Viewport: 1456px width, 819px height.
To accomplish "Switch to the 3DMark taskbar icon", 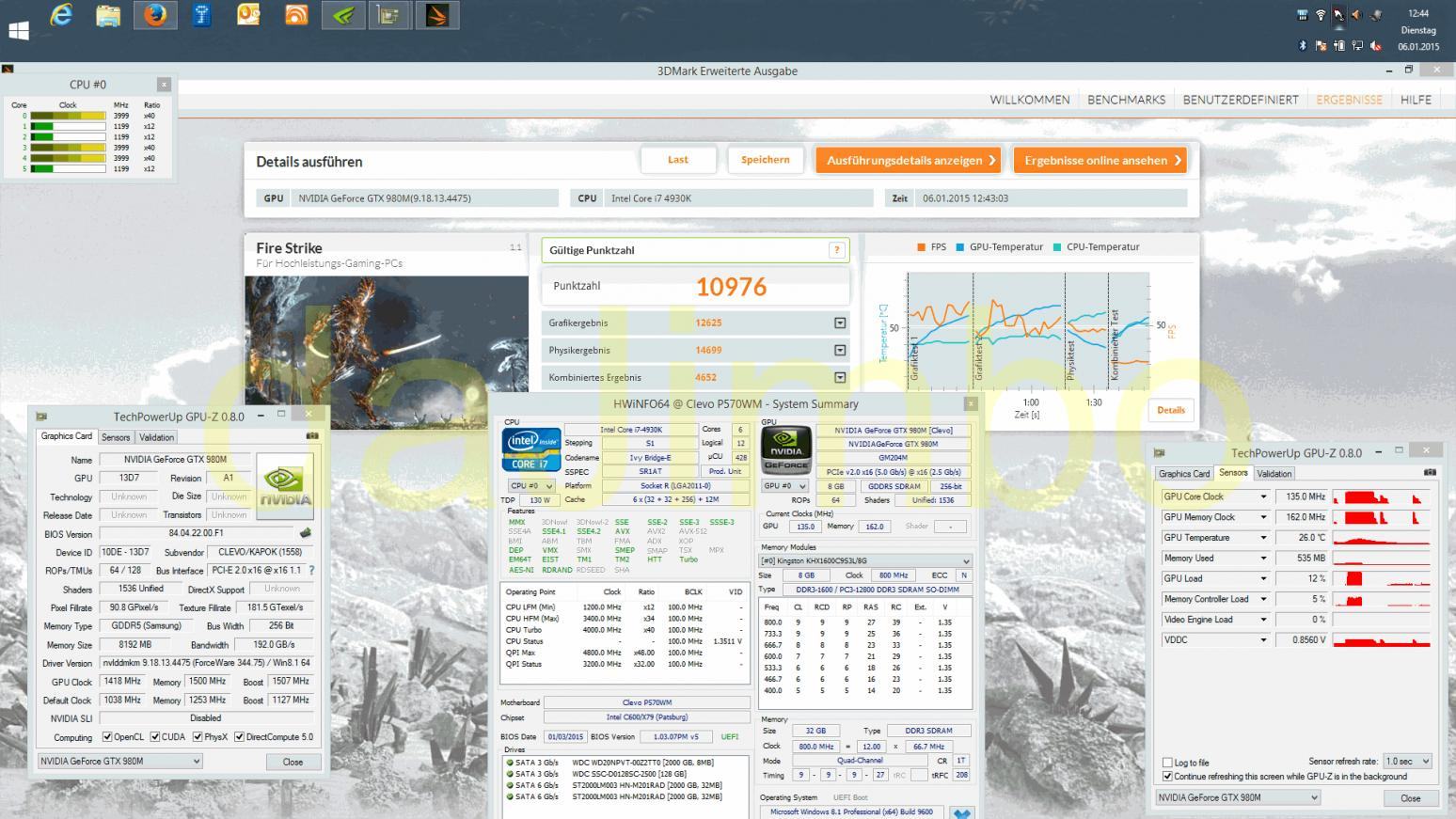I will (x=437, y=15).
